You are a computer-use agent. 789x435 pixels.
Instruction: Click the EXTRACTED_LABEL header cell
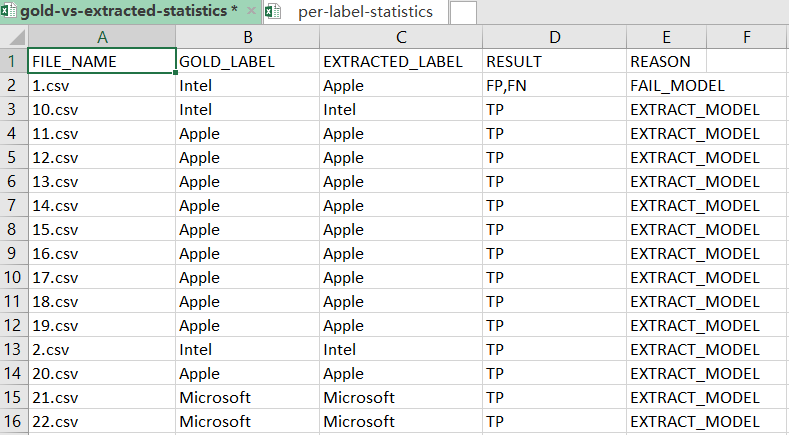click(x=401, y=61)
